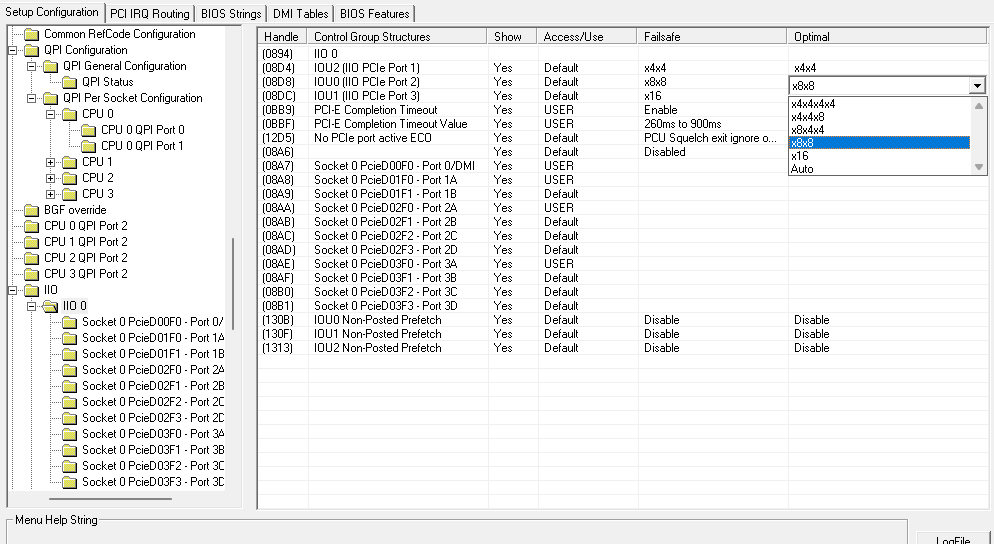The height and width of the screenshot is (544, 994).
Task: Switch to DMI Tables tab
Action: click(300, 13)
